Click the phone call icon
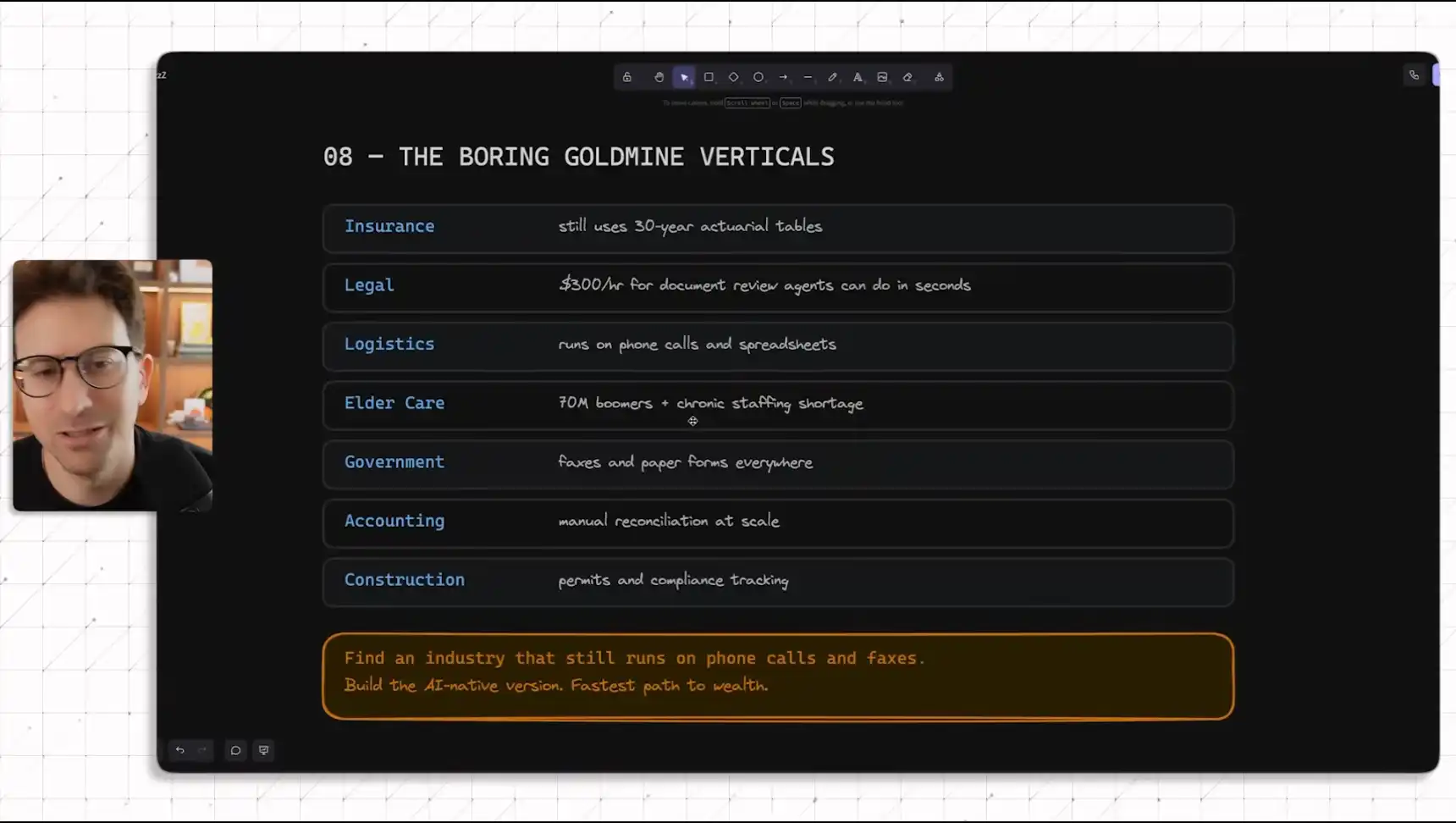The height and width of the screenshot is (823, 1456). click(x=1414, y=75)
